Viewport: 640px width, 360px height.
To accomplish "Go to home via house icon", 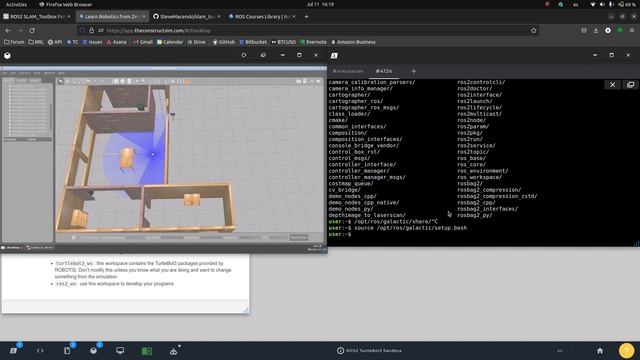I will tap(600, 351).
